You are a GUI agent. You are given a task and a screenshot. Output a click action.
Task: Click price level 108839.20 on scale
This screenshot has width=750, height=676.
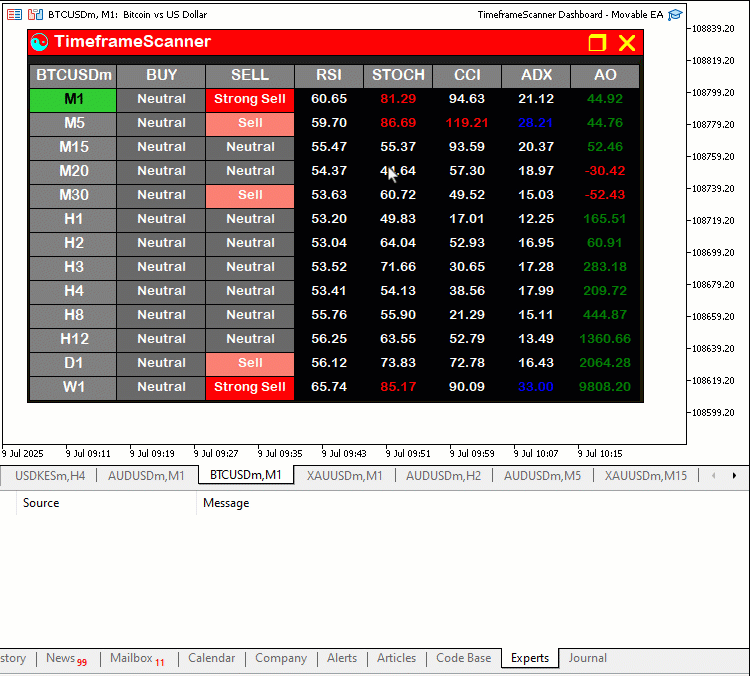point(713,29)
